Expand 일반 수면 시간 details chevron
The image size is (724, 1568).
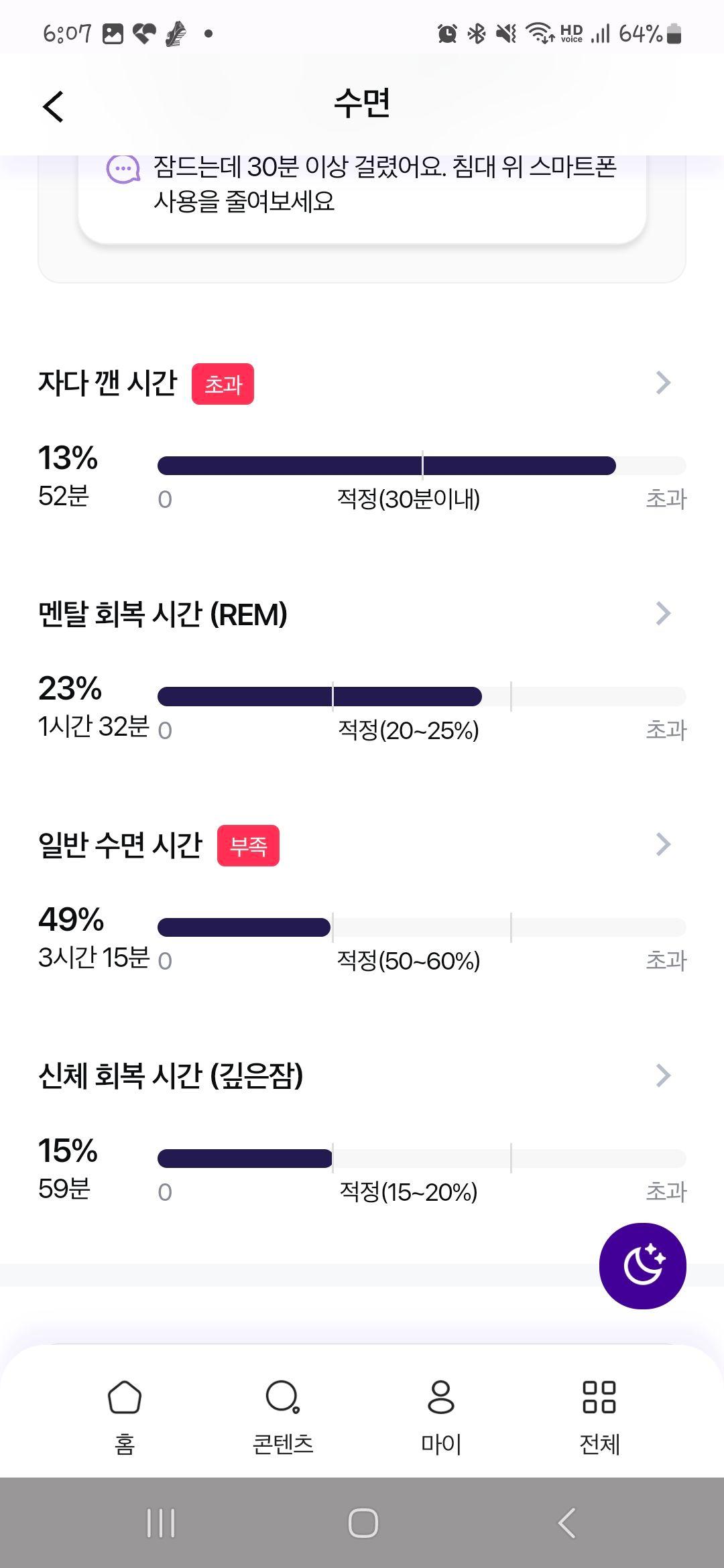pos(663,844)
